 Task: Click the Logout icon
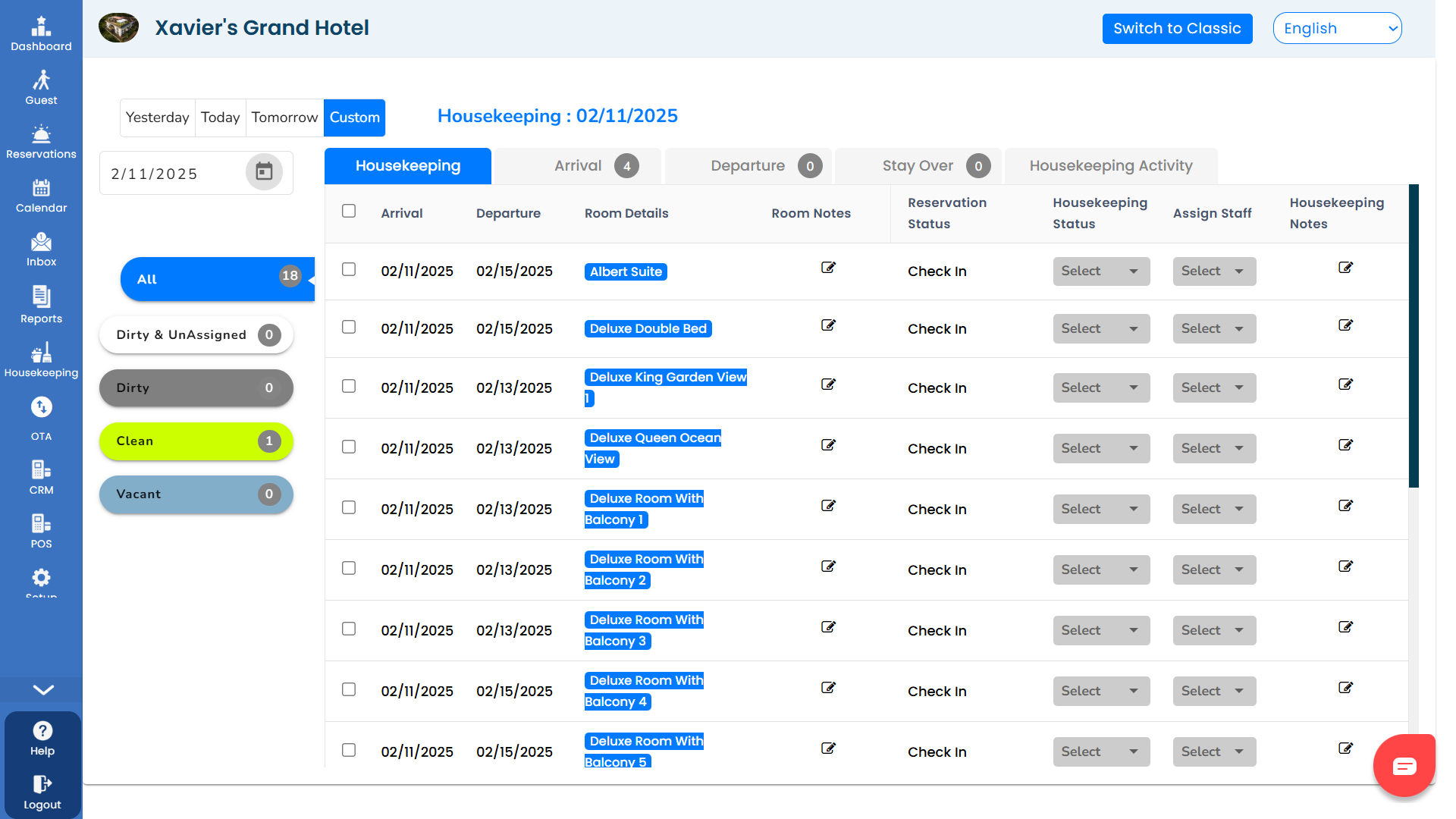(42, 784)
